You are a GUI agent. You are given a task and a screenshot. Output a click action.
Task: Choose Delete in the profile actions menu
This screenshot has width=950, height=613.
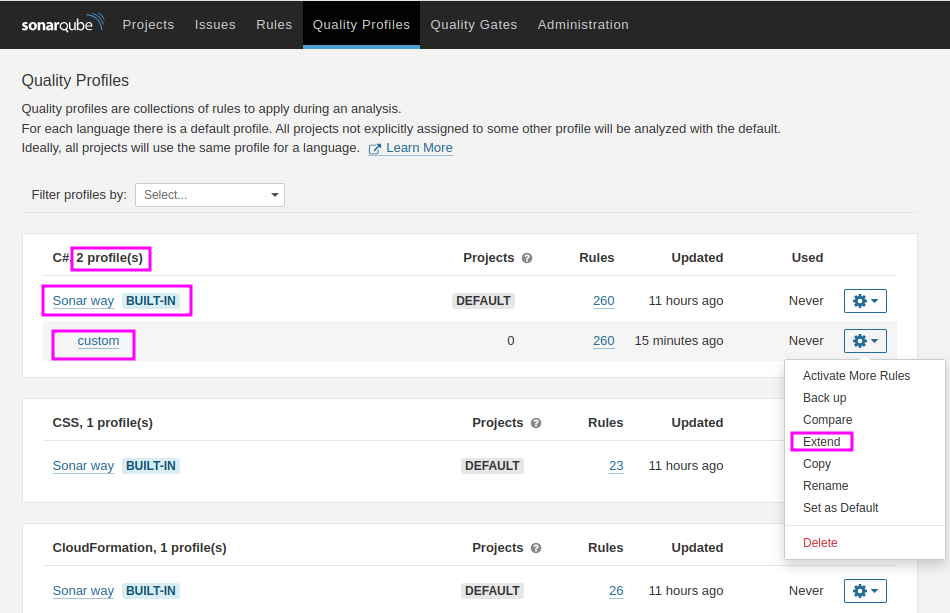pyautogui.click(x=820, y=543)
